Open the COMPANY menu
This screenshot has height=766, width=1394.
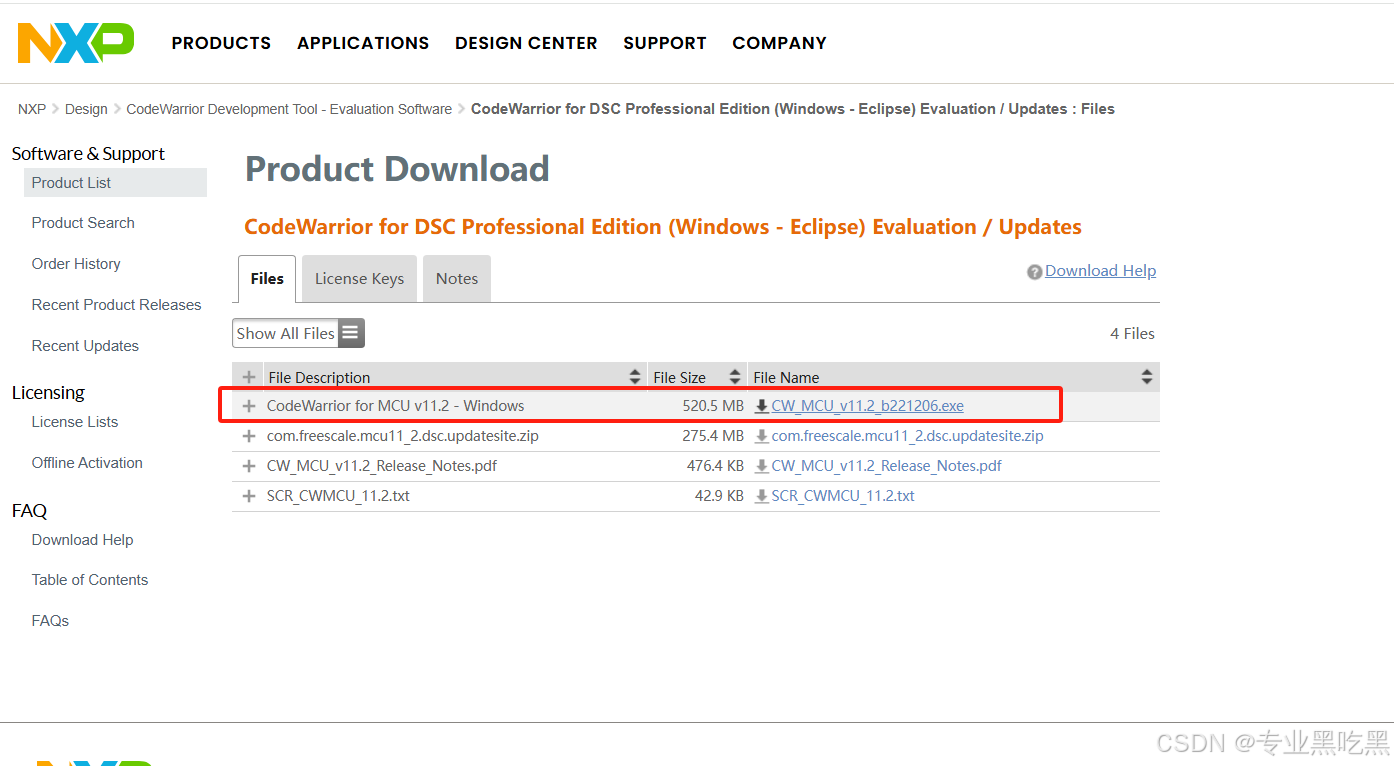779,43
